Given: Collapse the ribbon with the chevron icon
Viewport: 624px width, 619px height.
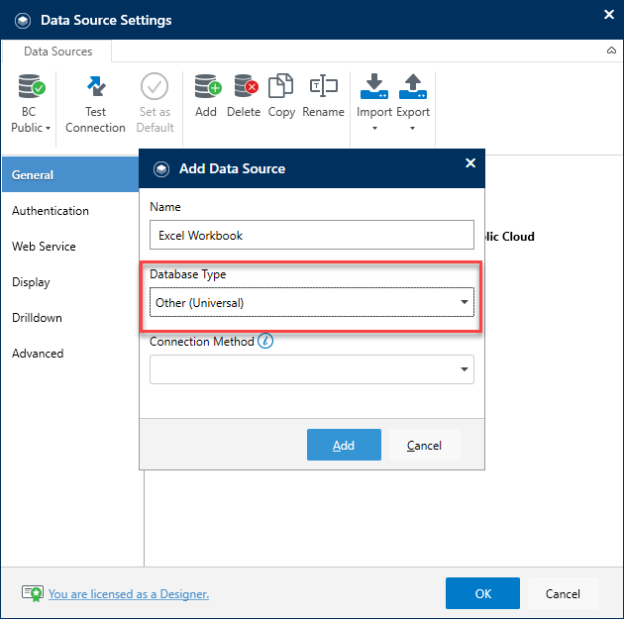Looking at the screenshot, I should 611,51.
